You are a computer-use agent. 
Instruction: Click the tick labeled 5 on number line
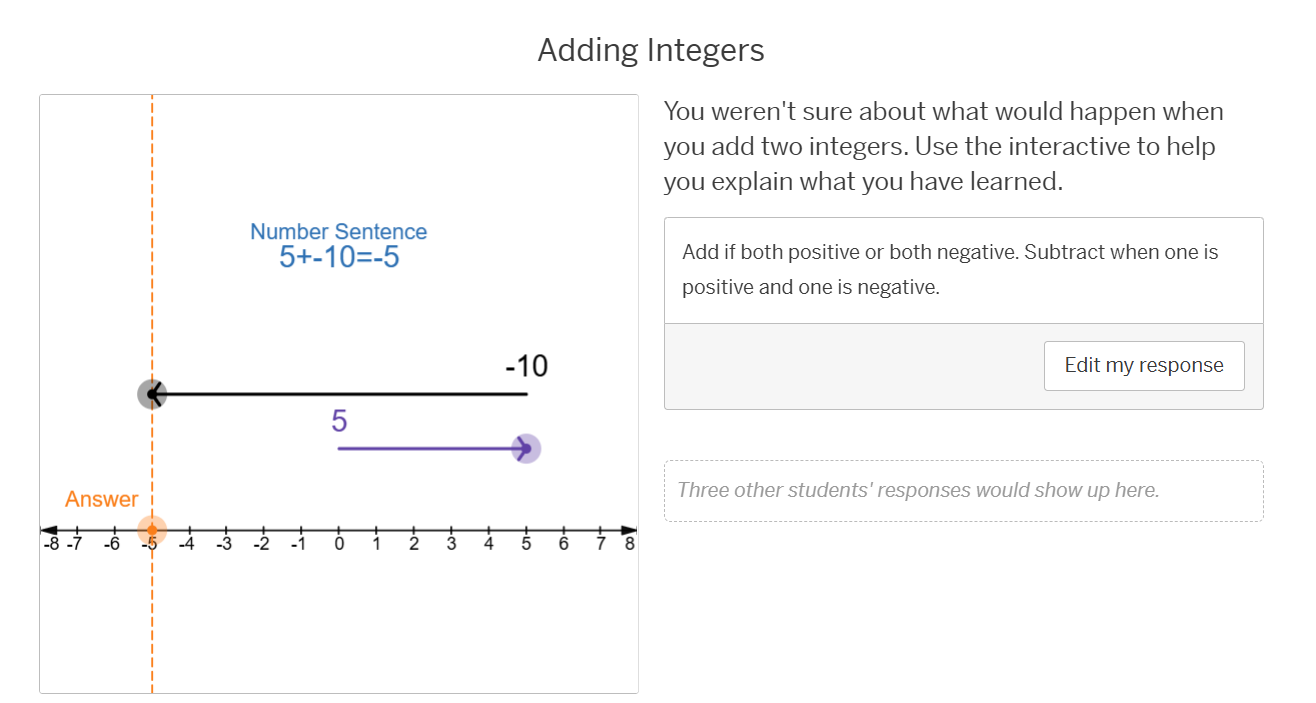(526, 530)
